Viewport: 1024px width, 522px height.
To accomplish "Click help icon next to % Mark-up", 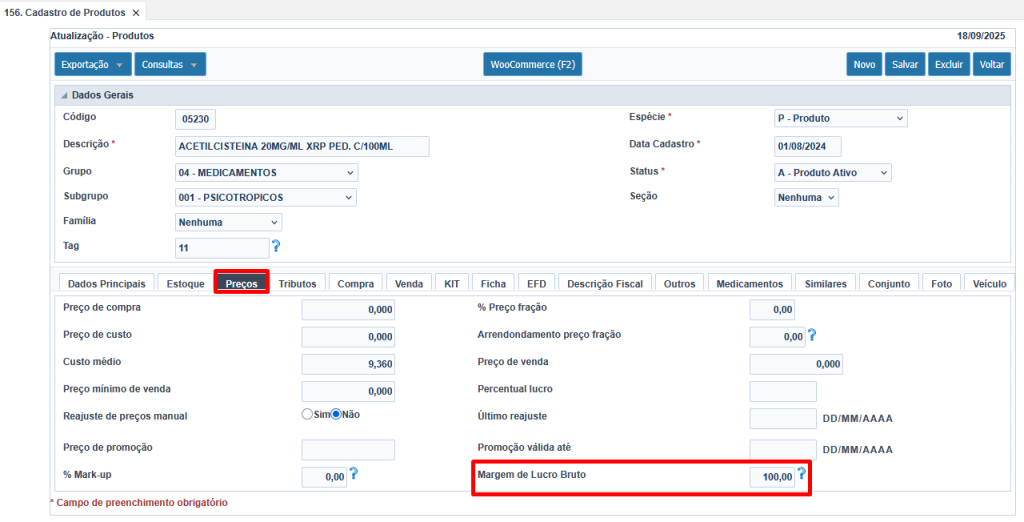I will 353,475.
